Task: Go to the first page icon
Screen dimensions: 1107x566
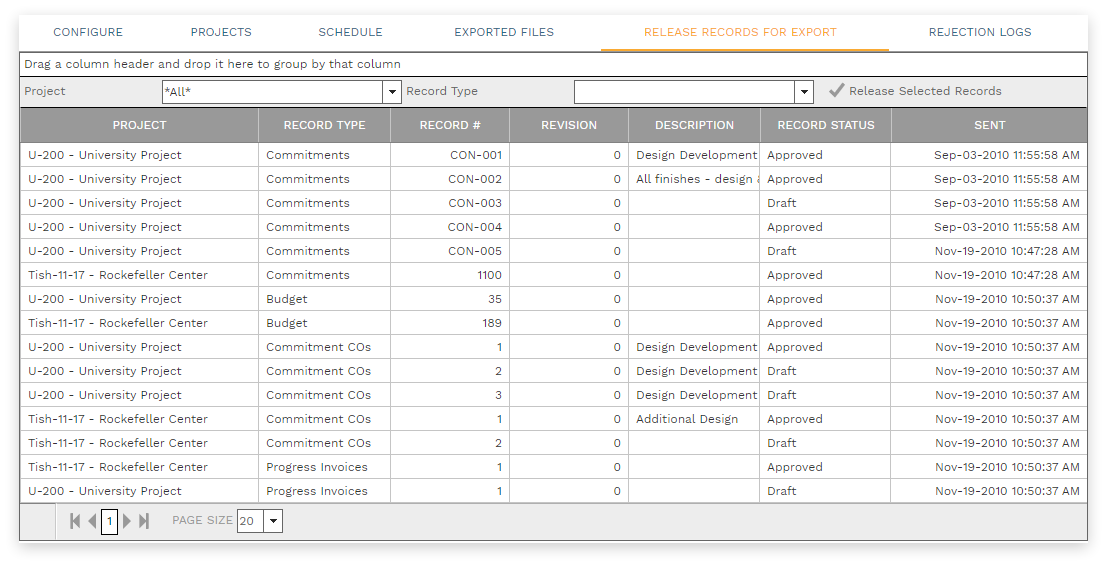Action: pyautogui.click(x=75, y=521)
